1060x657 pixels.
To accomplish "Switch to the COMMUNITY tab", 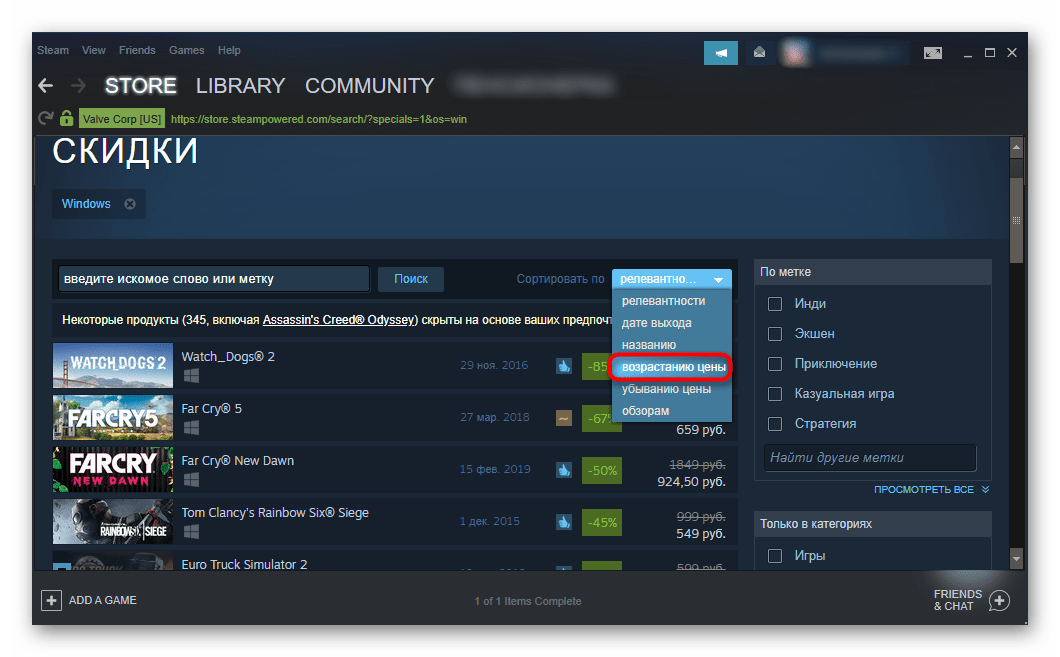I will (369, 86).
